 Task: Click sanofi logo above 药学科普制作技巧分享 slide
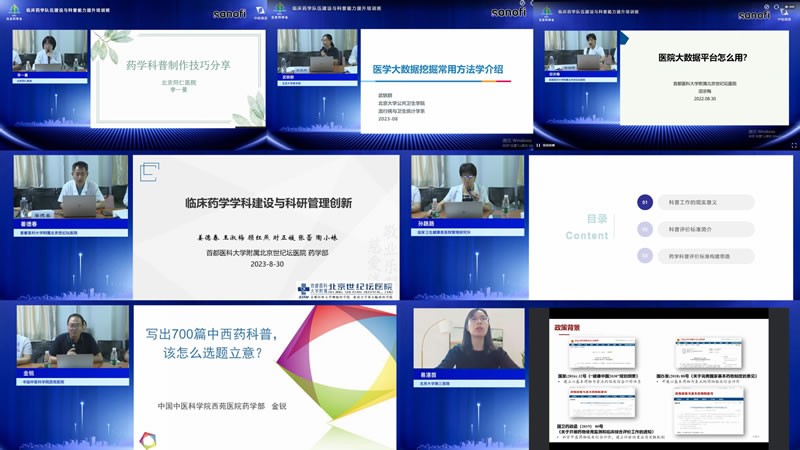(230, 14)
